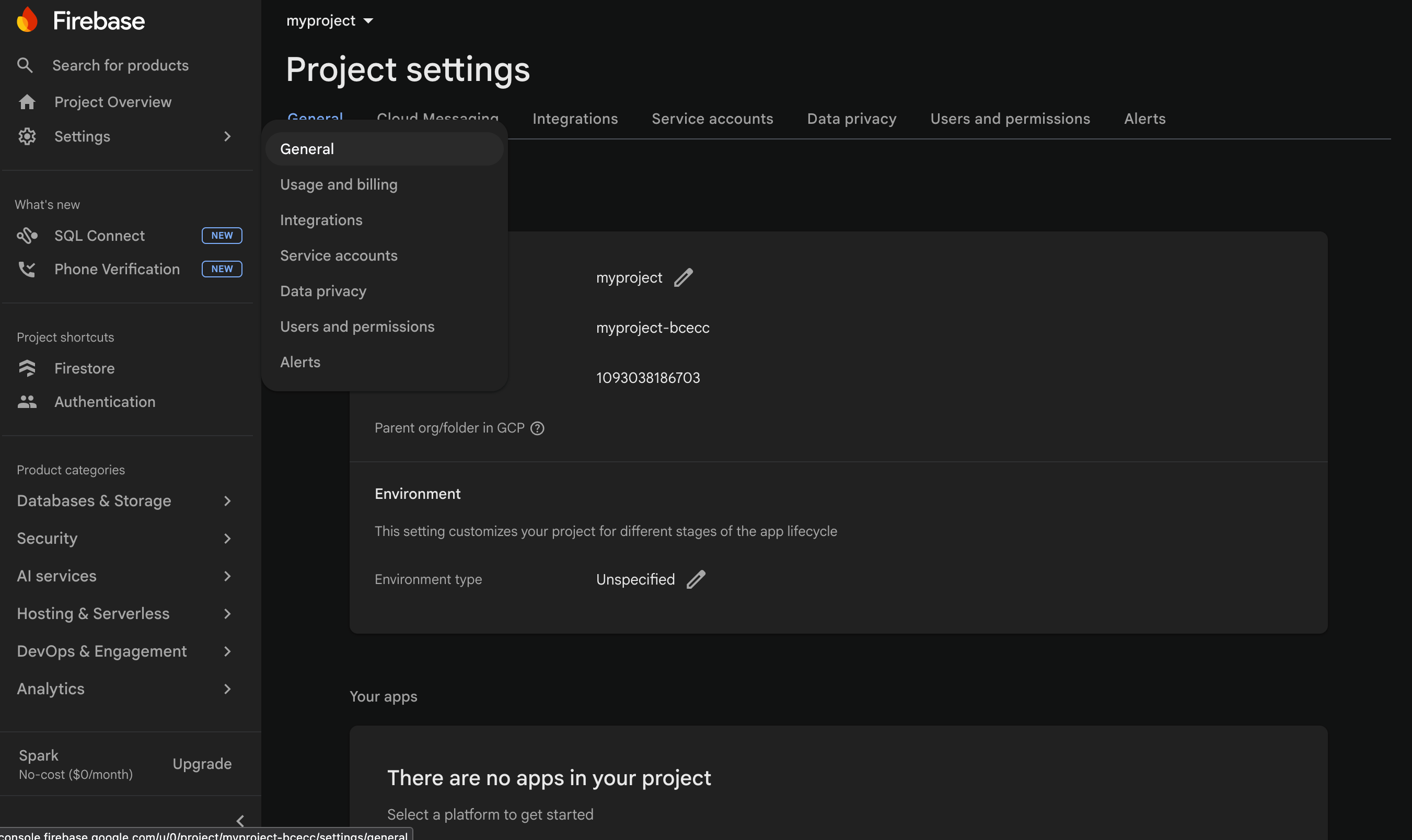Open Firestore shortcut
The image size is (1412, 840).
pos(84,368)
